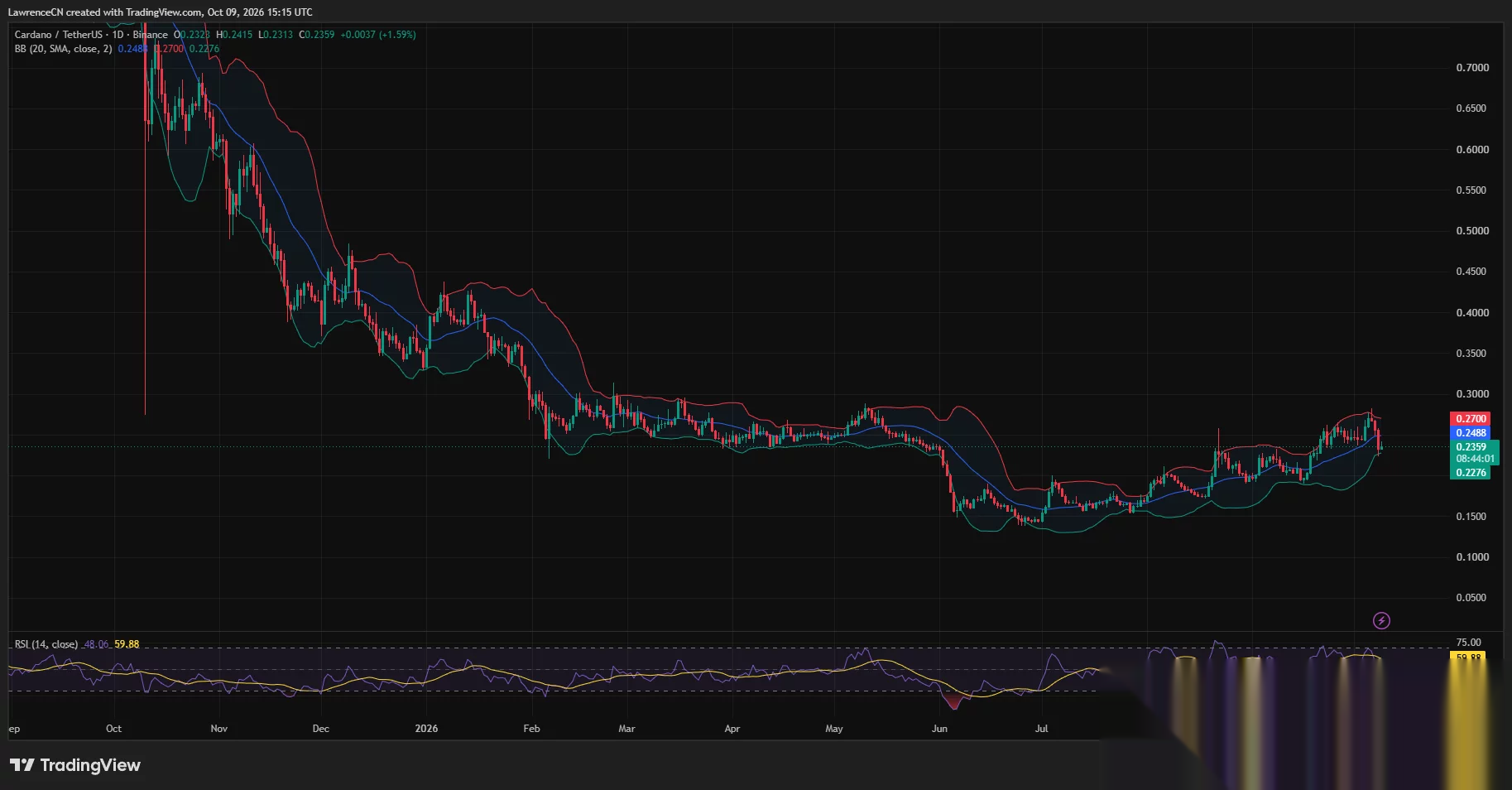Click the 0.5000 price axis value
The height and width of the screenshot is (790, 1512).
tap(1472, 231)
